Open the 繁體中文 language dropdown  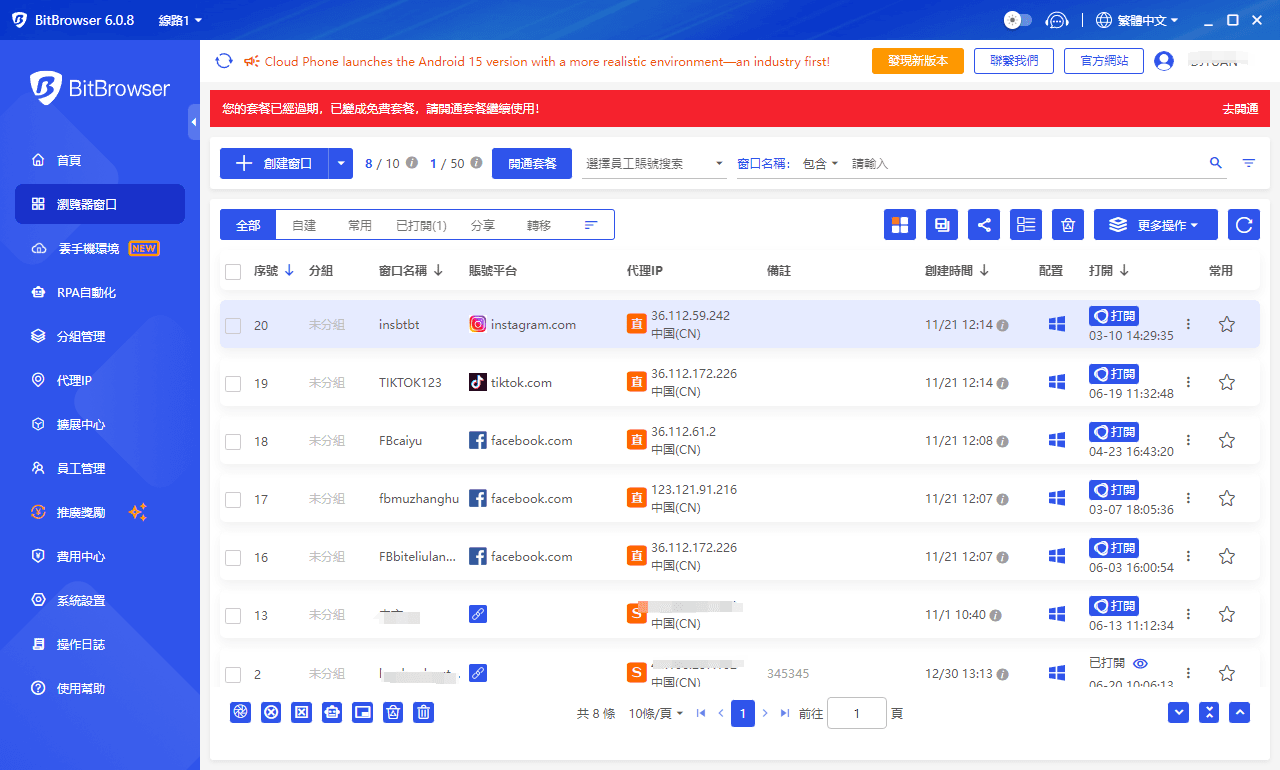(1137, 20)
